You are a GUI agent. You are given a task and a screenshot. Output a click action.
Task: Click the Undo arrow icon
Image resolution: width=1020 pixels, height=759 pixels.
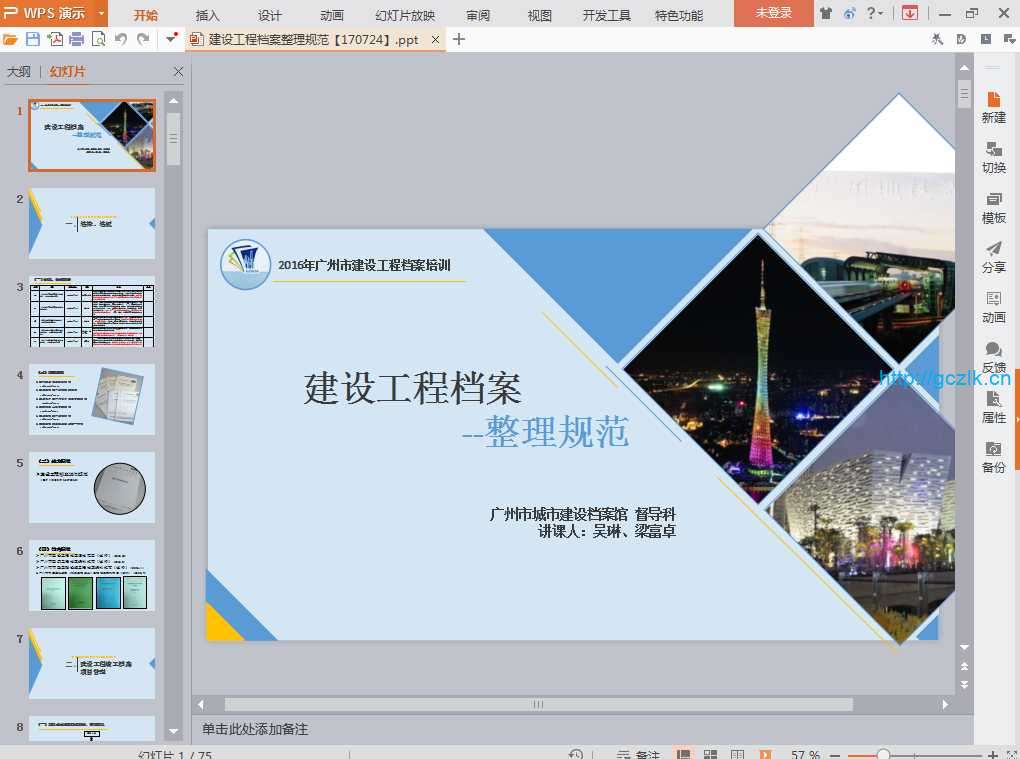click(121, 39)
